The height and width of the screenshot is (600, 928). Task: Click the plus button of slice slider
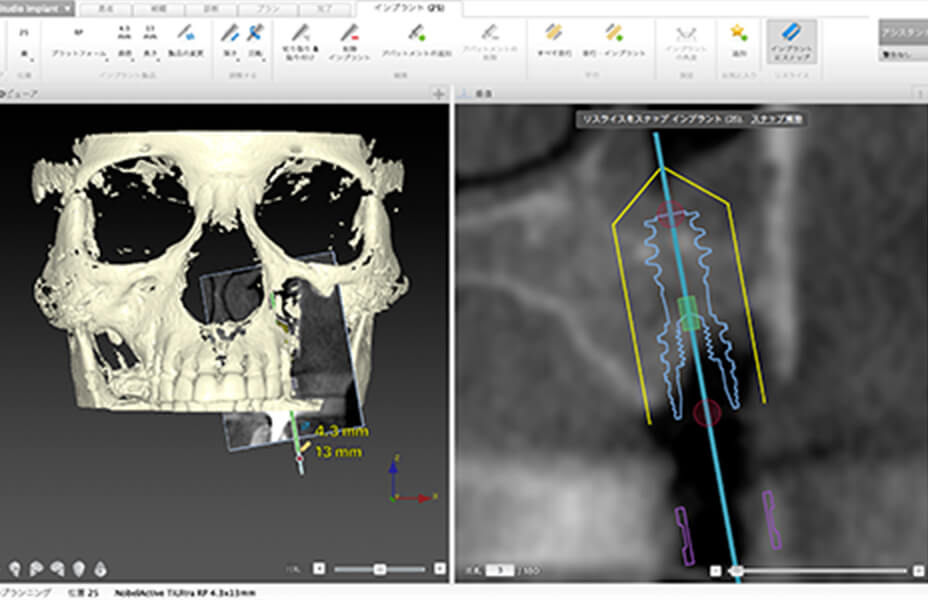click(919, 571)
